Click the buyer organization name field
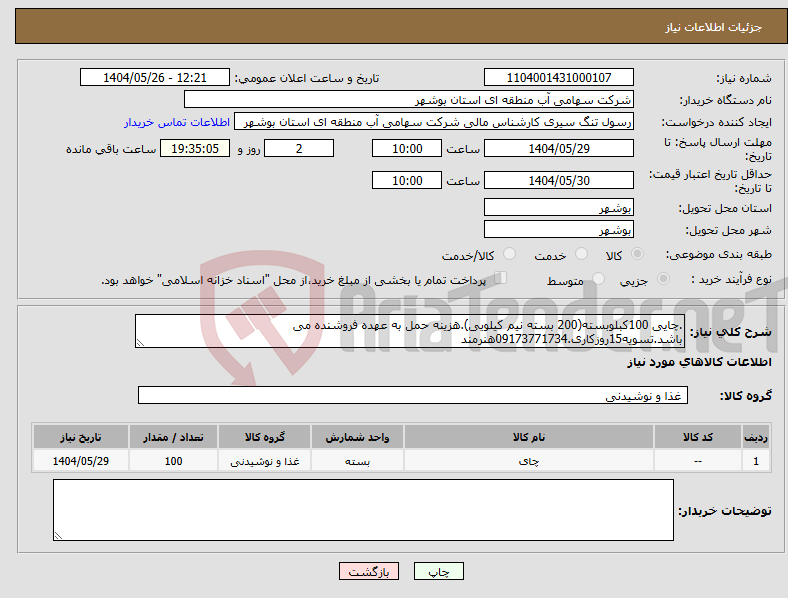788x598 pixels. [x=409, y=99]
